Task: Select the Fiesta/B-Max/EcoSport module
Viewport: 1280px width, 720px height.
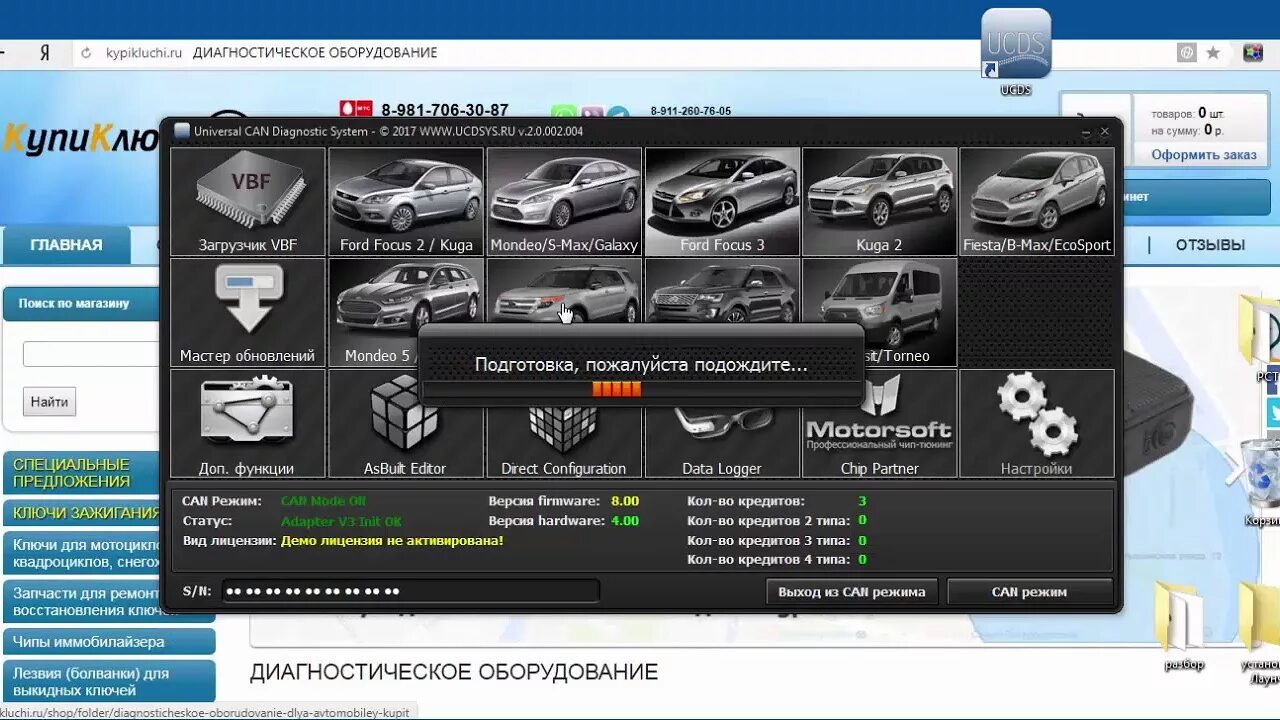Action: pos(1038,200)
